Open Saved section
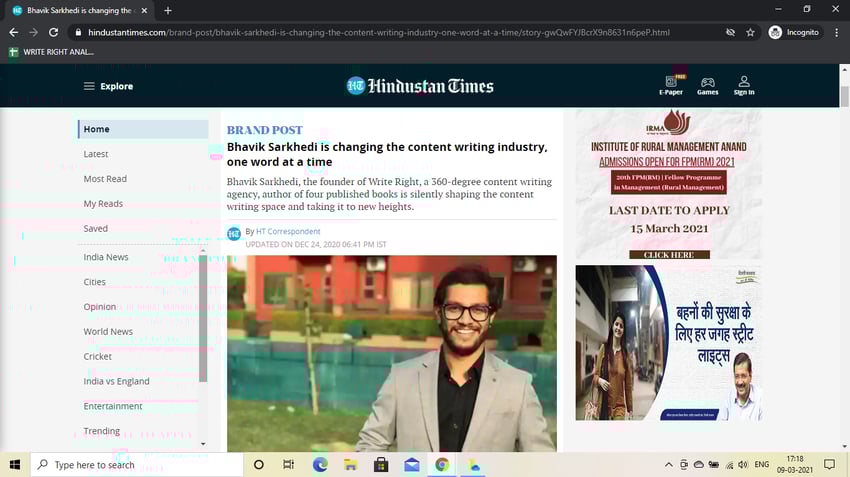 [95, 229]
